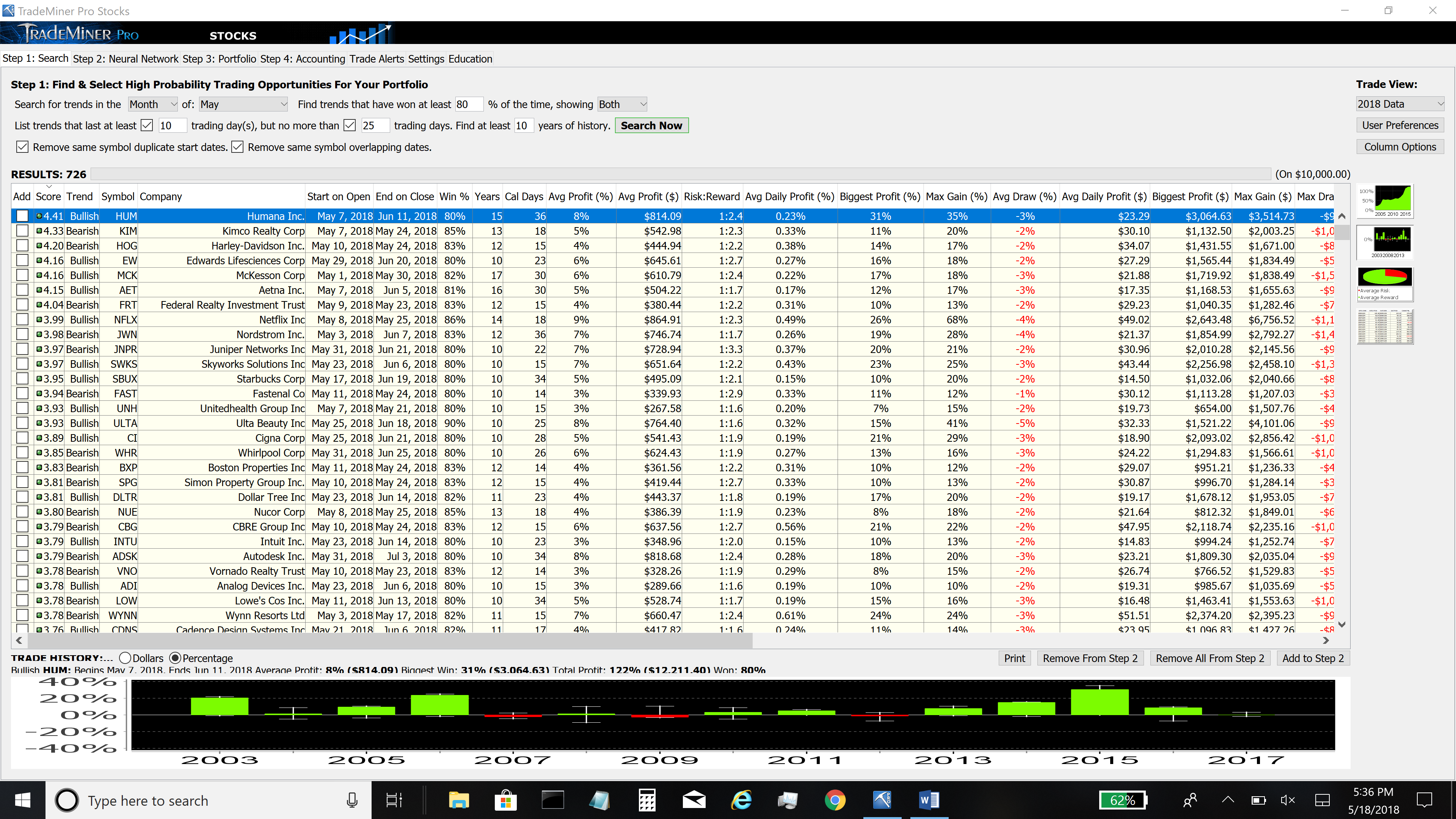
Task: Switch to Step 3: Portfolio tab
Action: point(219,59)
